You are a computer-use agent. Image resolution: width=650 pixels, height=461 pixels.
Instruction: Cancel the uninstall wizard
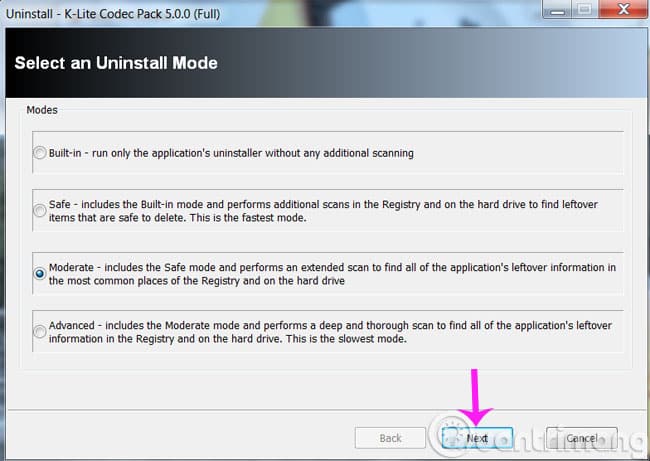[x=582, y=438]
